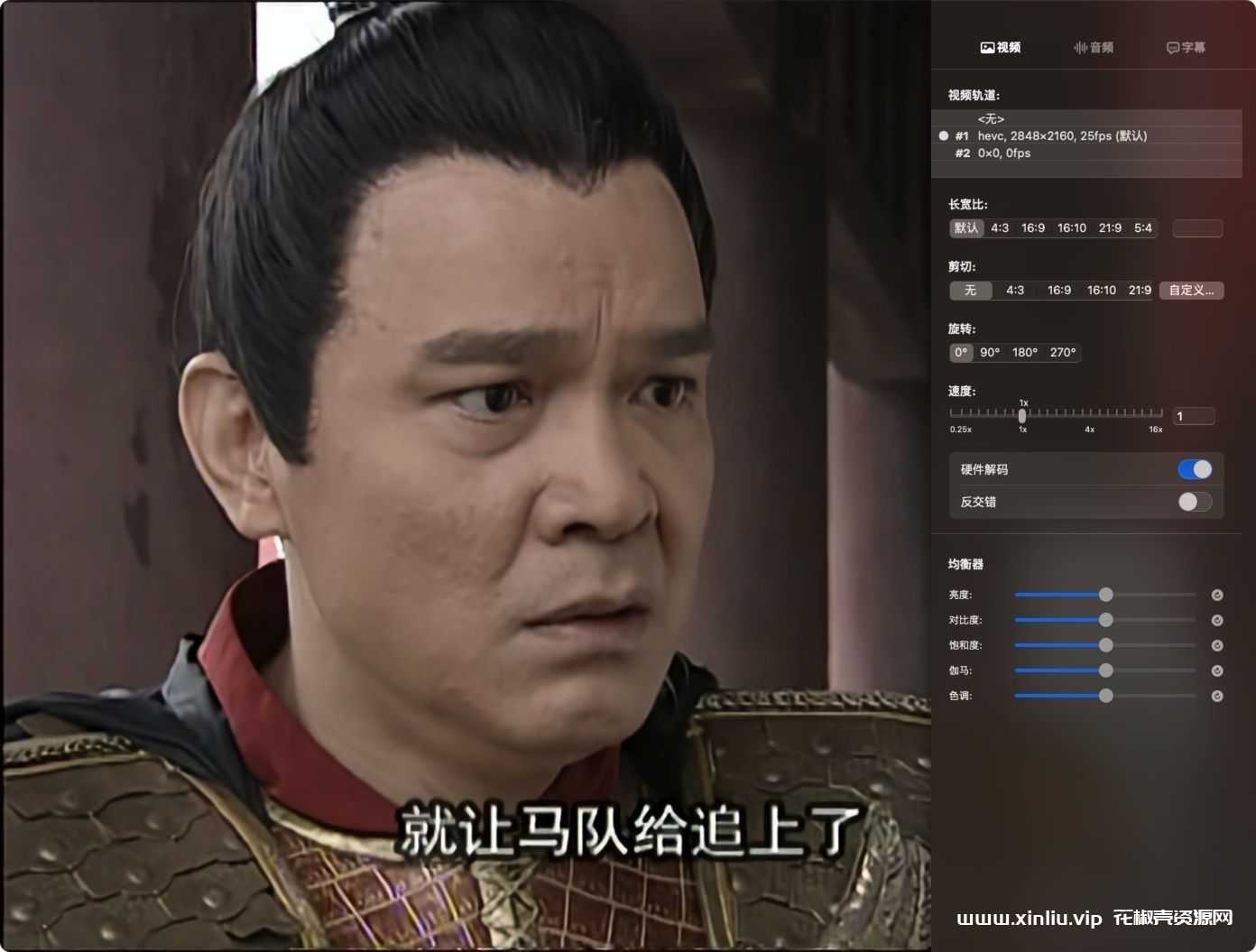Reset the contrast (对比度) slider icon
The image size is (1256, 952).
(x=1216, y=620)
